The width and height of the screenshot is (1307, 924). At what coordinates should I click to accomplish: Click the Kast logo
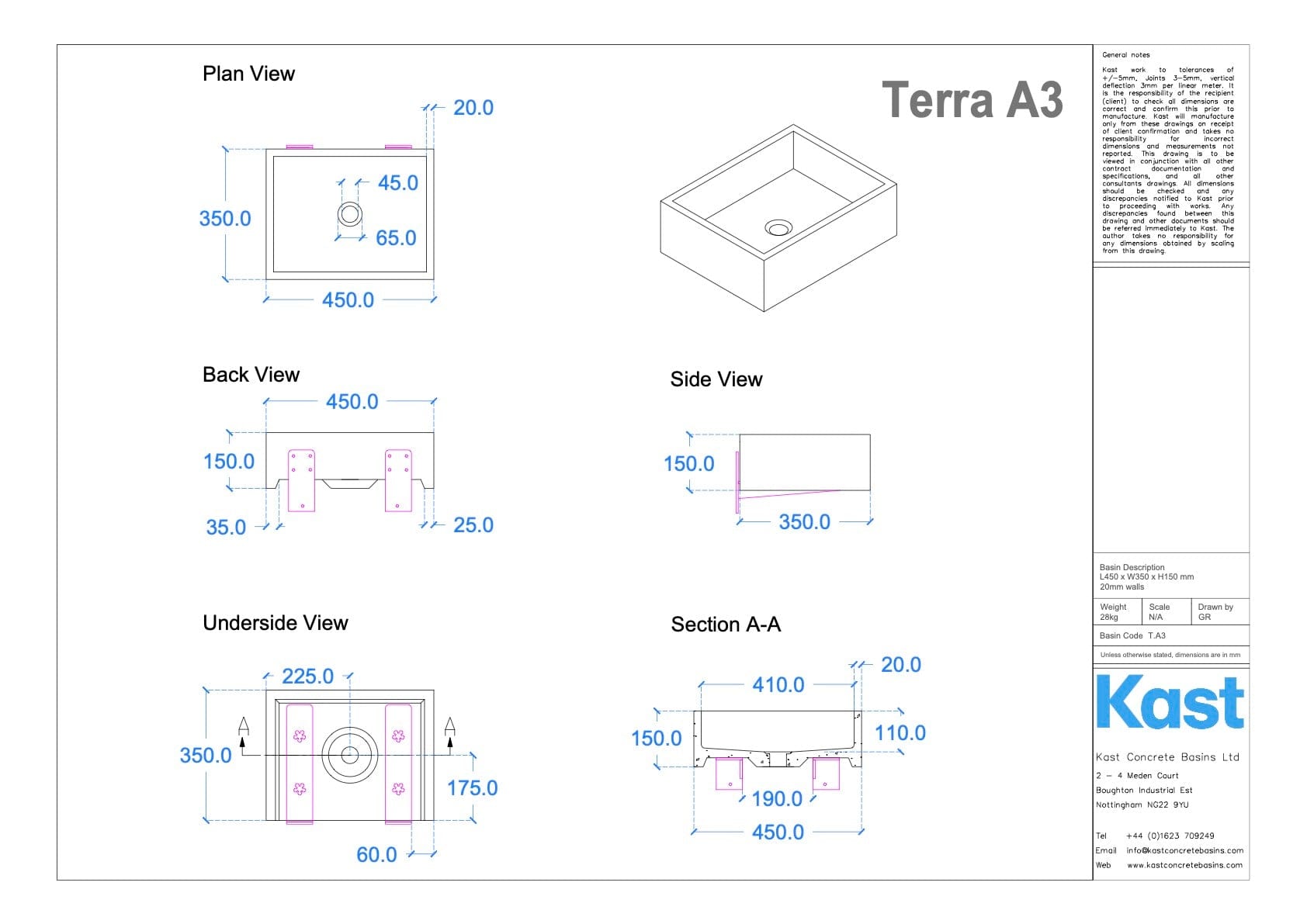click(1169, 702)
